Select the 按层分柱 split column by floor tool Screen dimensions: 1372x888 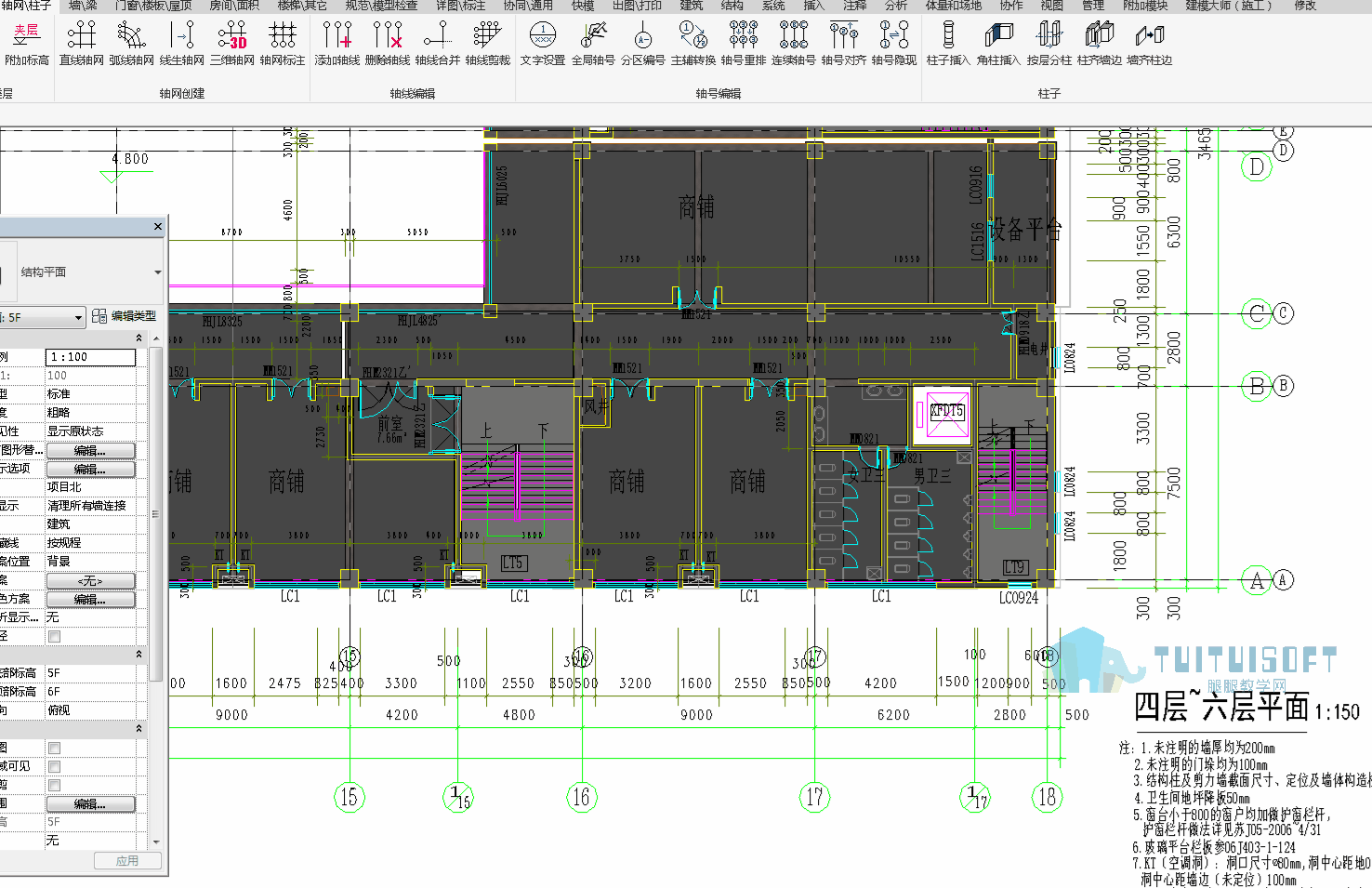pyautogui.click(x=1049, y=43)
